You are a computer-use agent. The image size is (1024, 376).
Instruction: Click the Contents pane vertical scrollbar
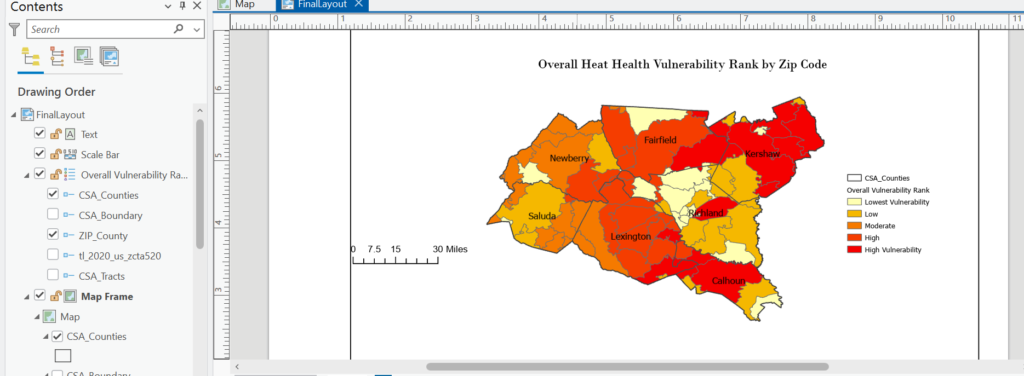pos(200,183)
